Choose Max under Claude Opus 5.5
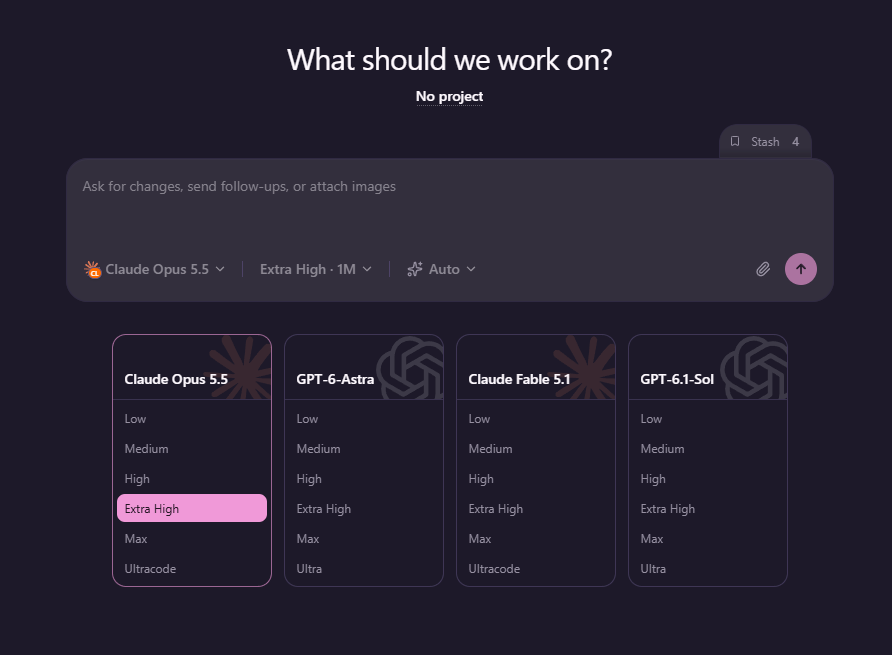892x655 pixels. [x=192, y=539]
